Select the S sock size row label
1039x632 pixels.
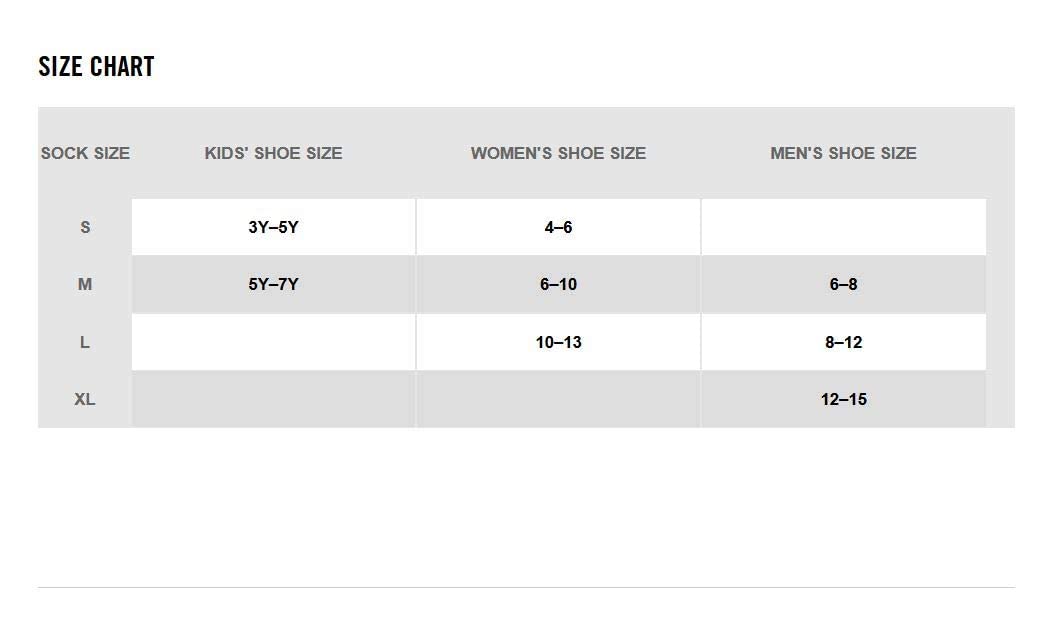click(x=85, y=227)
